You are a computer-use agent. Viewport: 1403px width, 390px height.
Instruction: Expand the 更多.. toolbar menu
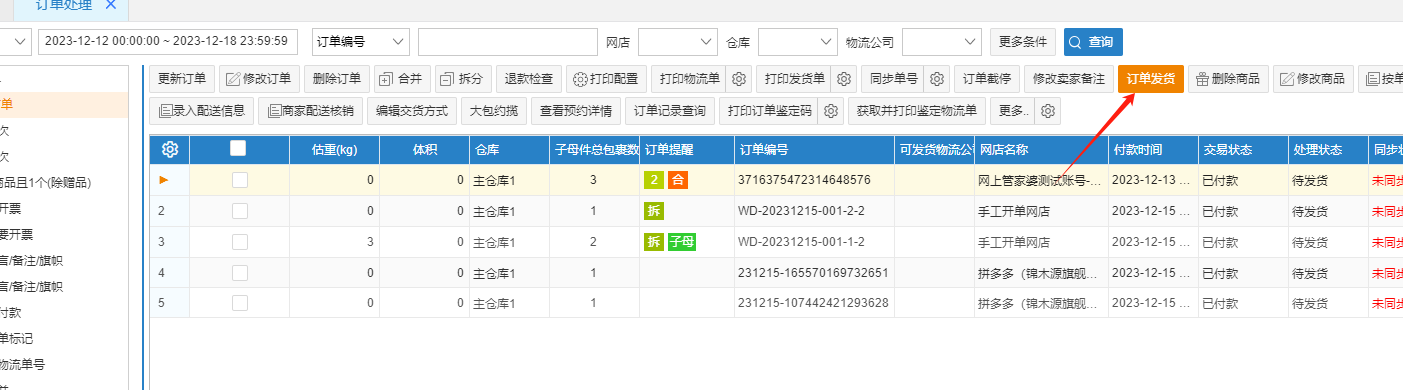tap(1012, 111)
